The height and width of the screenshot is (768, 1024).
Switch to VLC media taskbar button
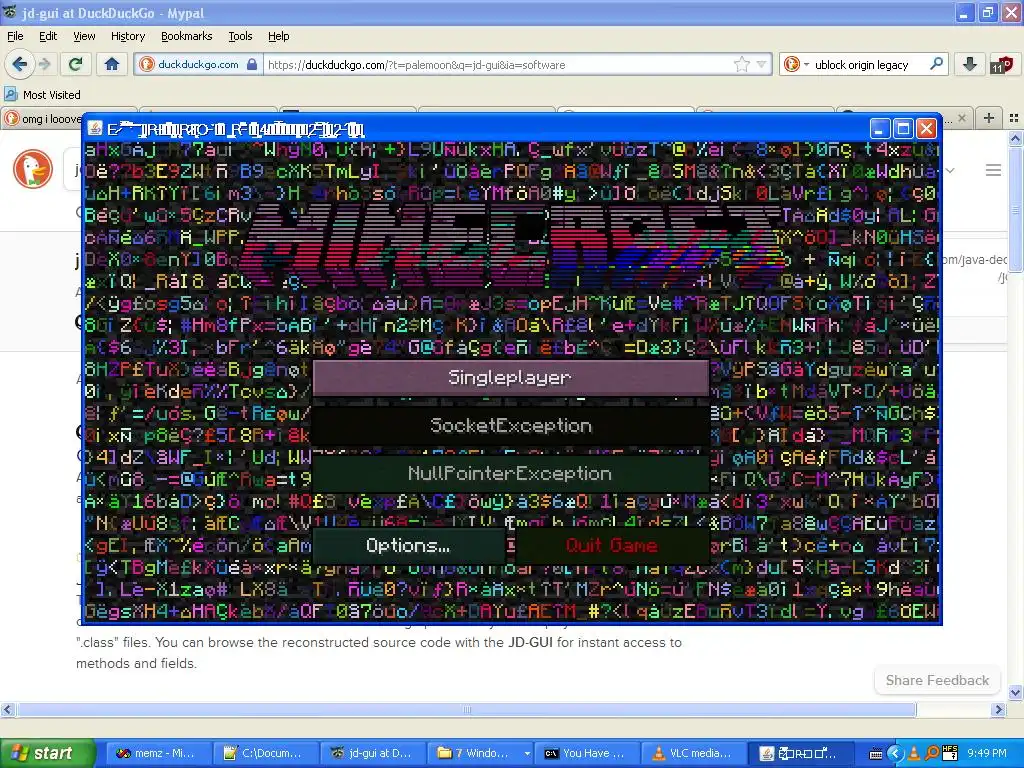[x=695, y=753]
